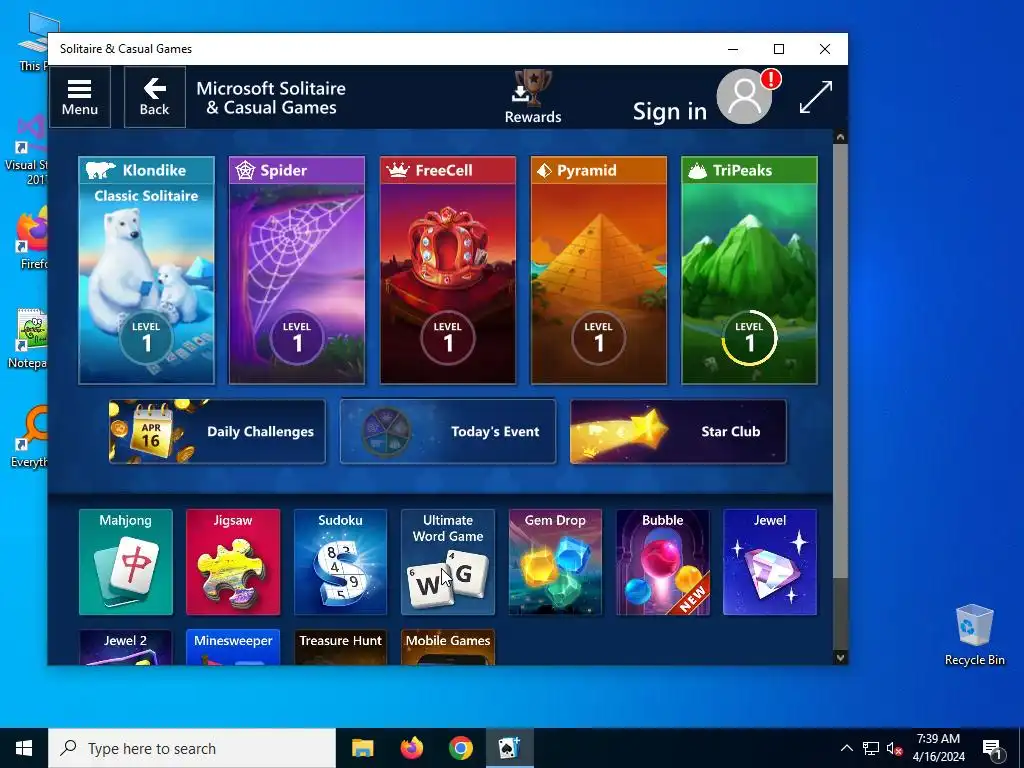Open the FreeCell game tile
This screenshot has height=768, width=1024.
click(448, 270)
